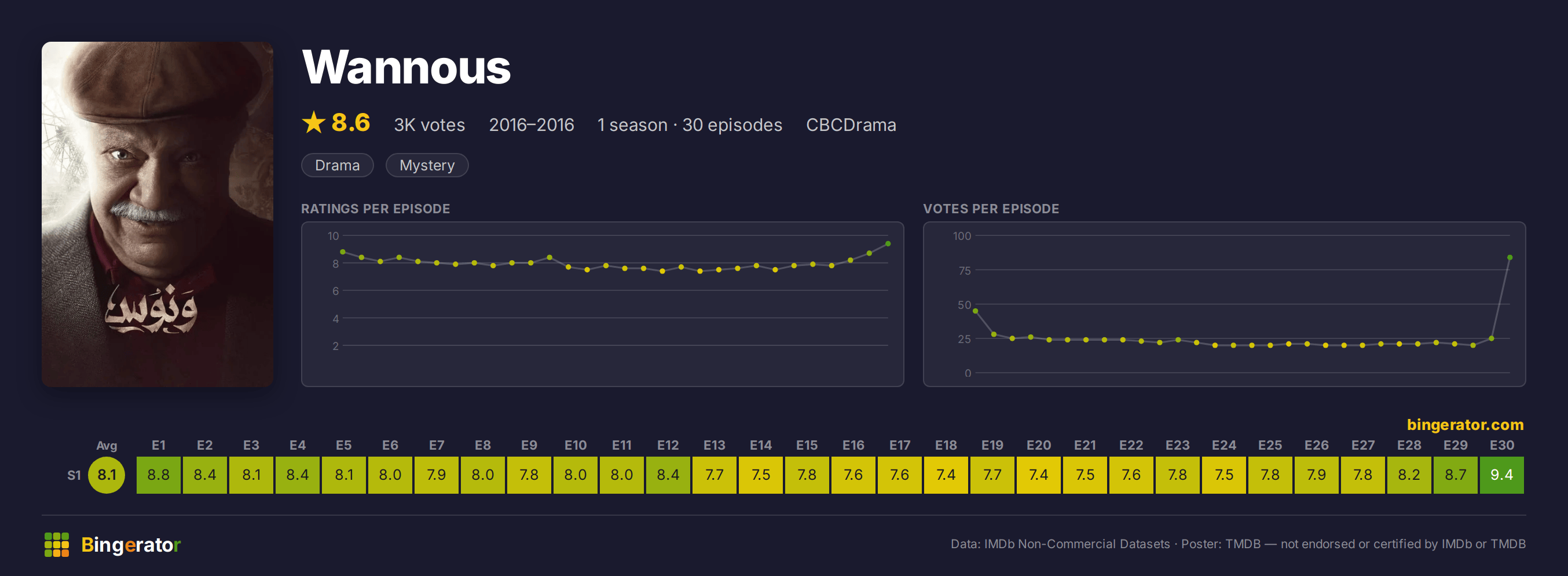1568x576 pixels.
Task: Click the first point on votes chart
Action: click(975, 311)
